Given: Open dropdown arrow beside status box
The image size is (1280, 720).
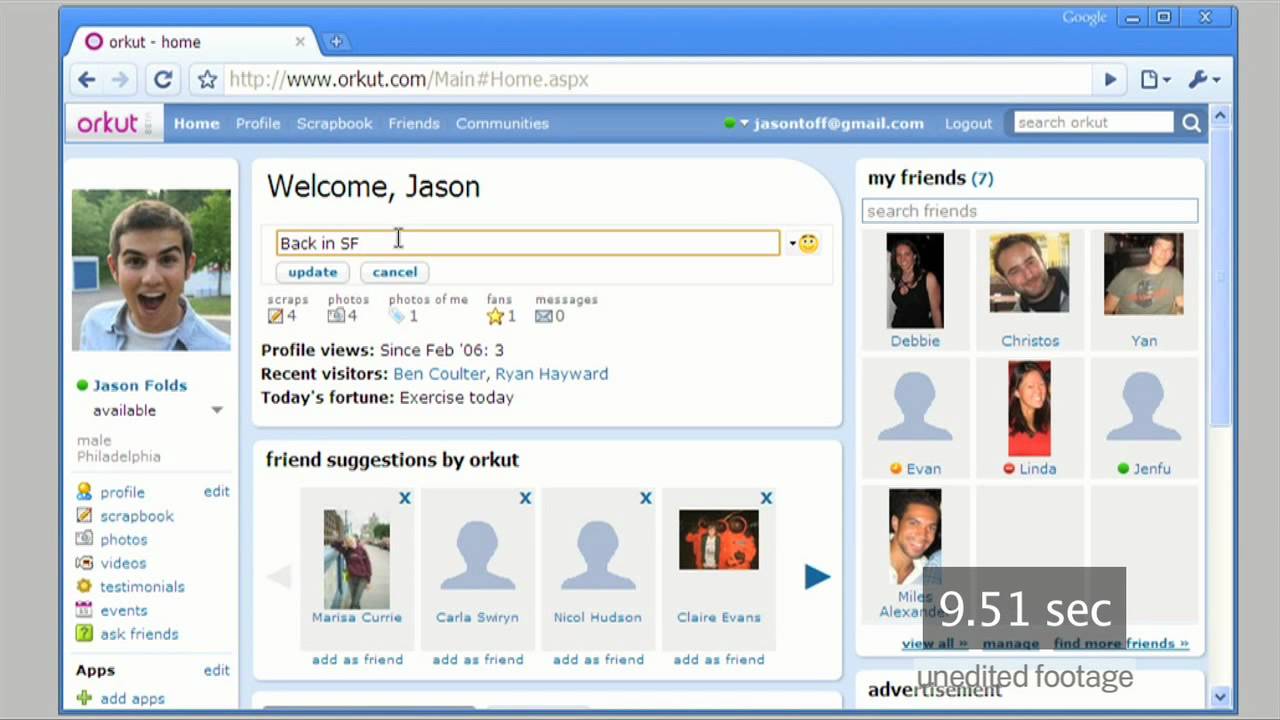Looking at the screenshot, I should coord(792,243).
